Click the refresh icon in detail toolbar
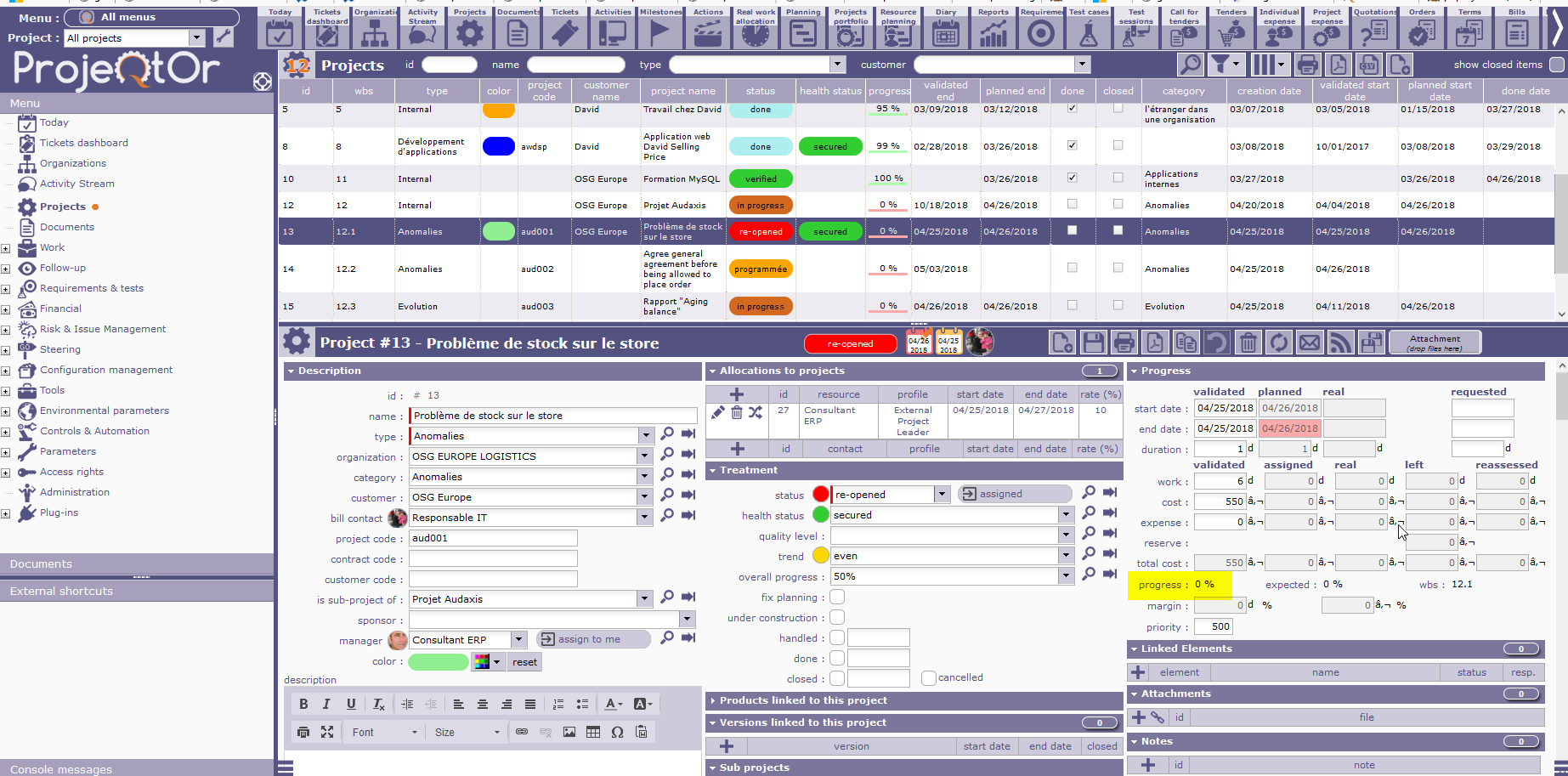 click(x=1278, y=343)
